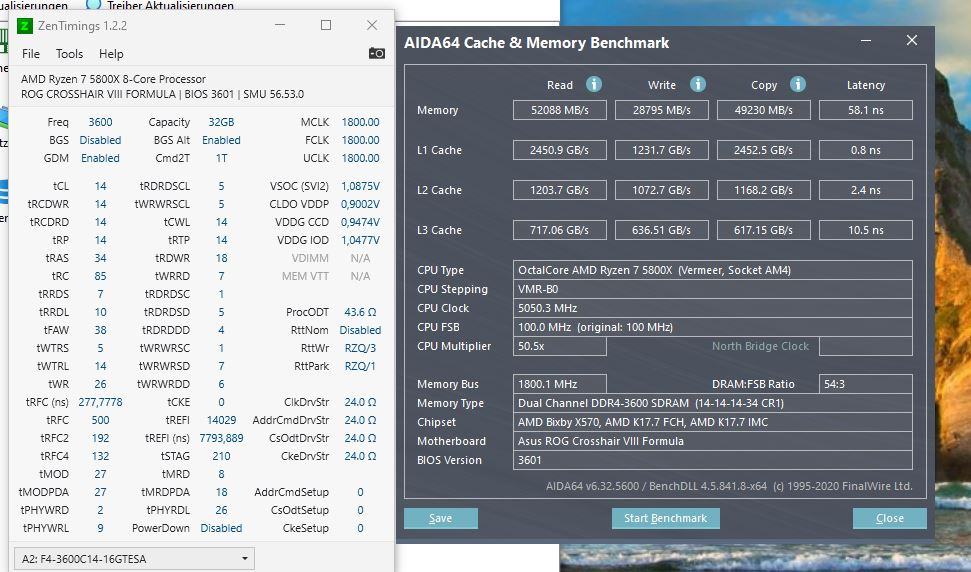971x572 pixels.
Task: Click the RttPark value RZQ/1
Action: tap(360, 366)
